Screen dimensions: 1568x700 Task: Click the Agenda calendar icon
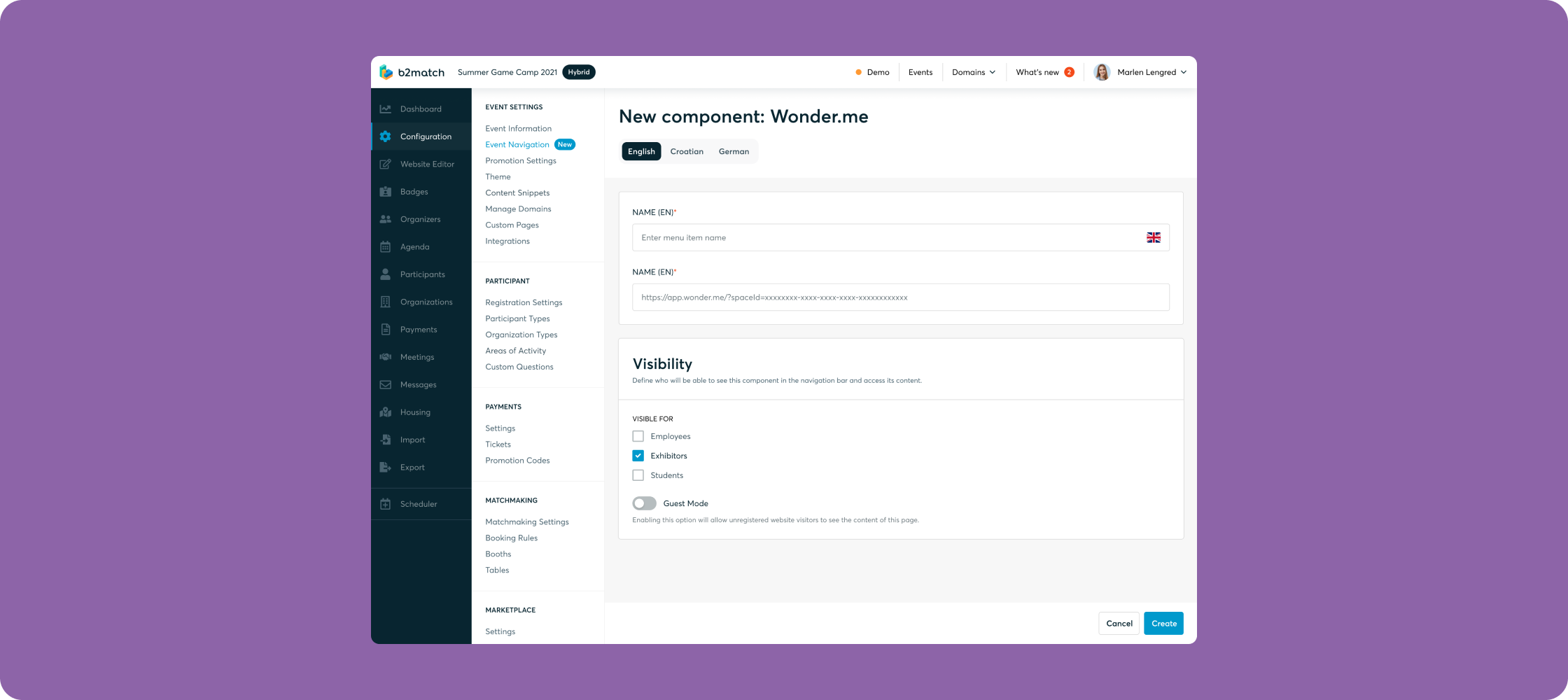[385, 247]
